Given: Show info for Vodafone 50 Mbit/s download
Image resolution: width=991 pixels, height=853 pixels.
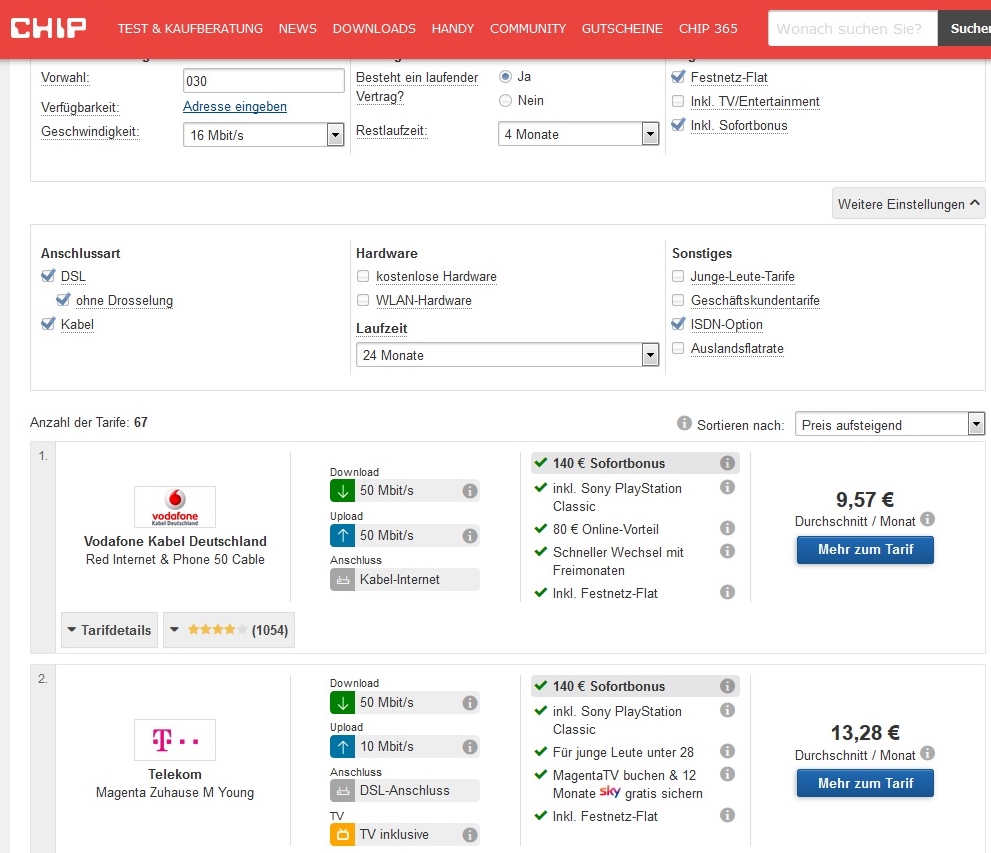Looking at the screenshot, I should (470, 491).
